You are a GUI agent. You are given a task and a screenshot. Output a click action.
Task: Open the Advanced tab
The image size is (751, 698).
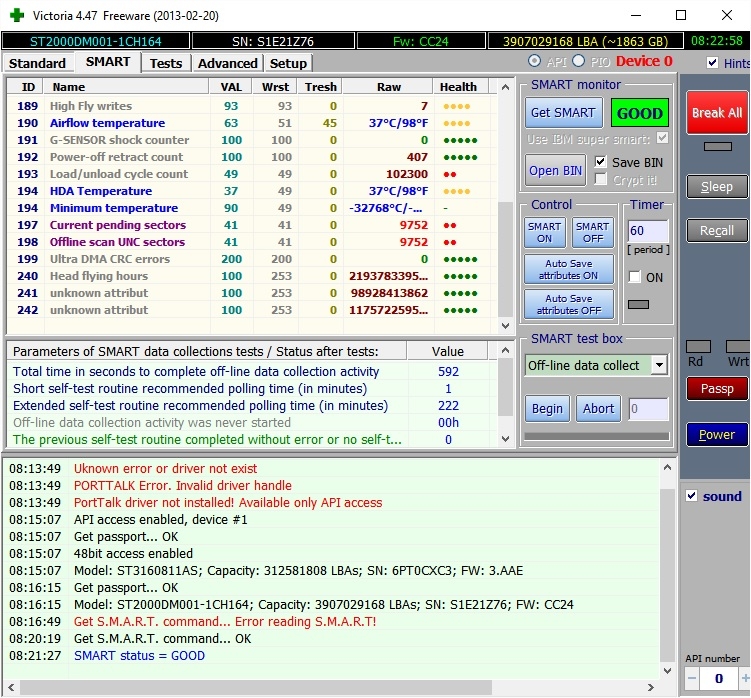[228, 63]
